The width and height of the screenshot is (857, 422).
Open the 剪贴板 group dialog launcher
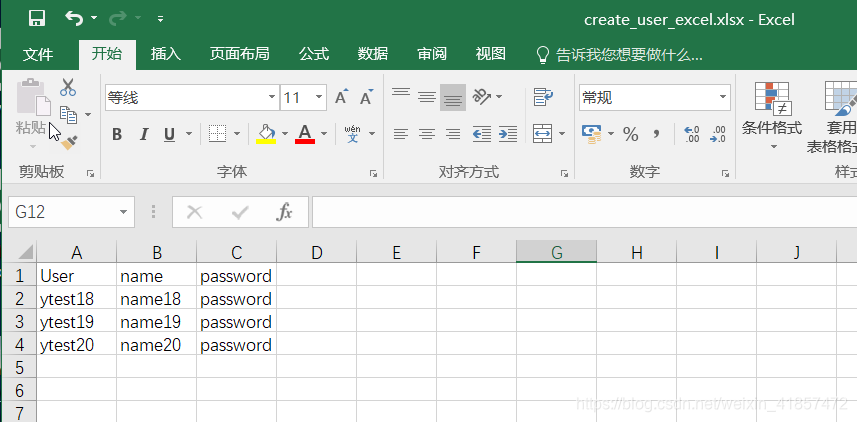click(91, 173)
